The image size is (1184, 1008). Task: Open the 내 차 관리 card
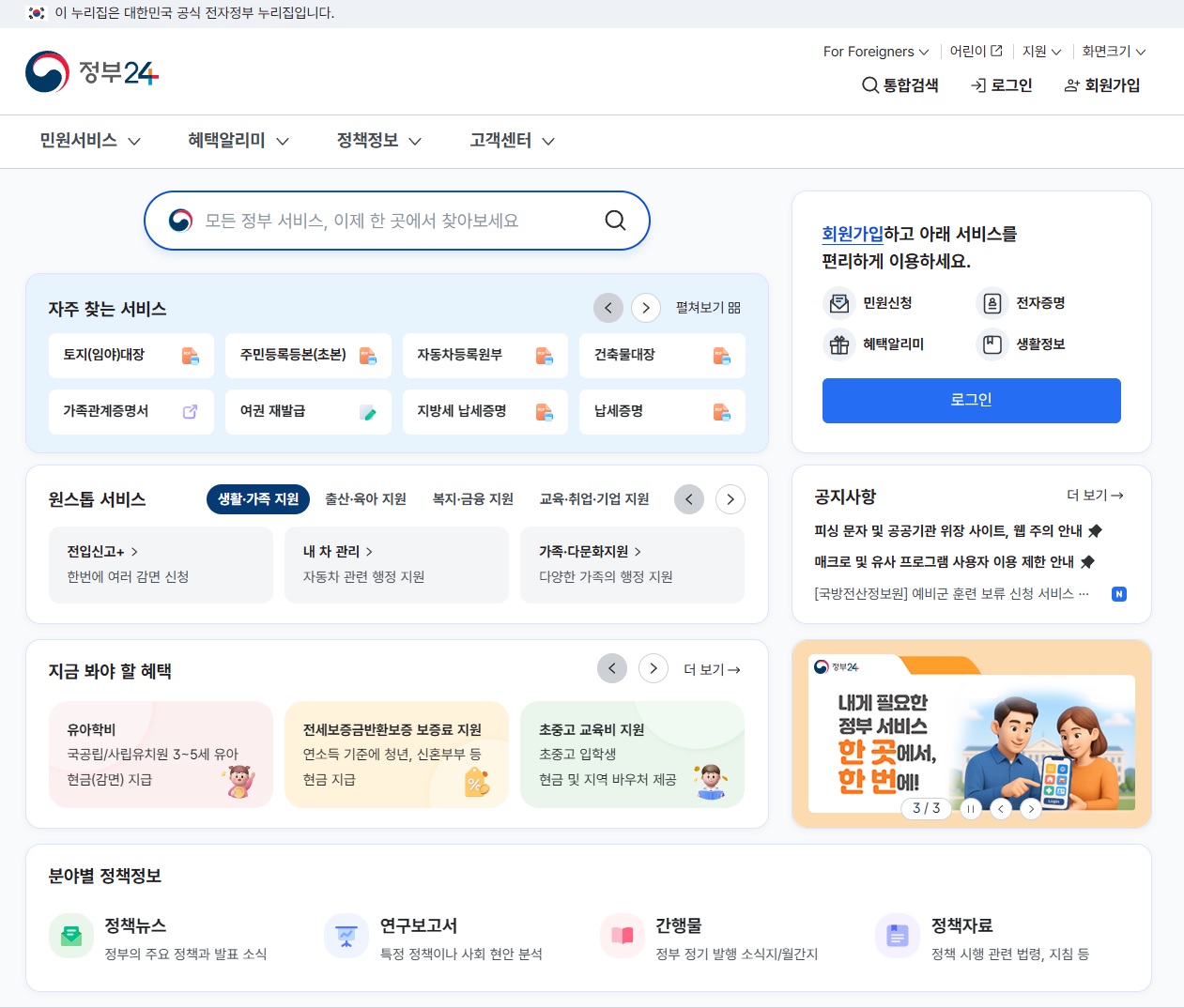click(396, 565)
